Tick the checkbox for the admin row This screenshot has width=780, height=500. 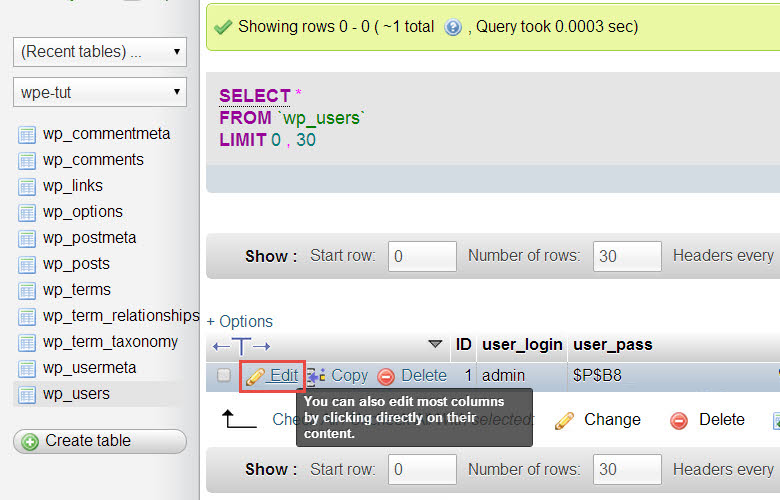[224, 375]
